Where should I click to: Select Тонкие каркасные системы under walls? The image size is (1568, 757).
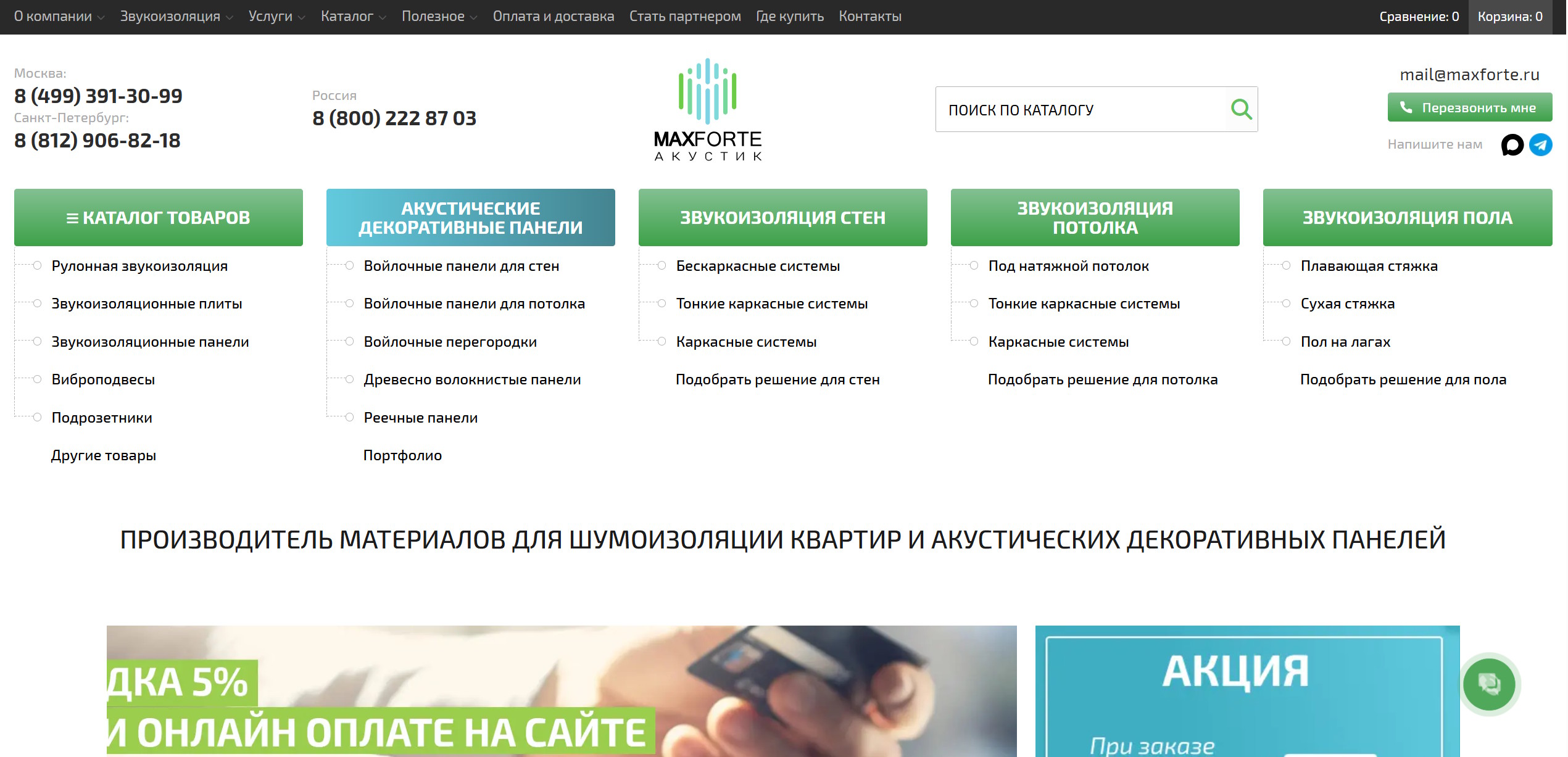[772, 304]
